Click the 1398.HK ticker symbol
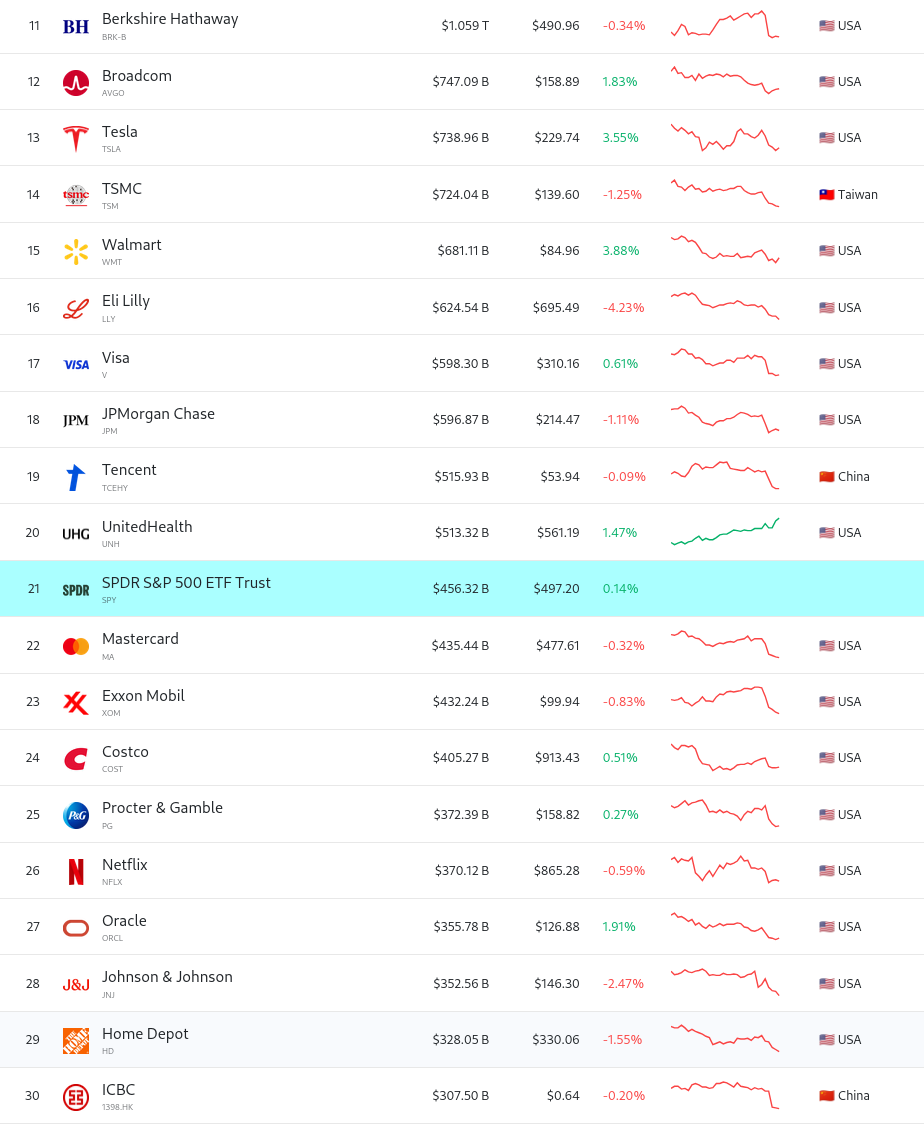 click(118, 1107)
